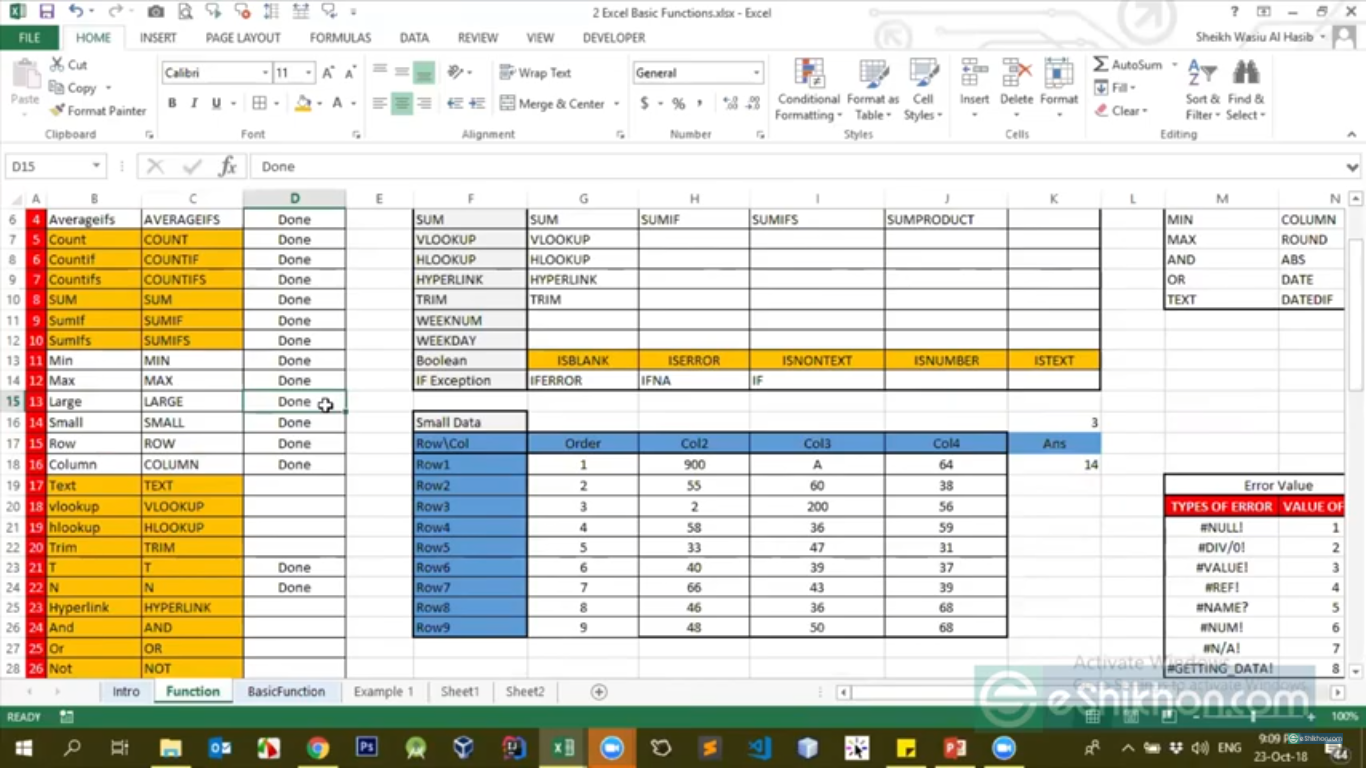Click the AutoSum sigma icon
1366x768 pixels.
(1101, 64)
